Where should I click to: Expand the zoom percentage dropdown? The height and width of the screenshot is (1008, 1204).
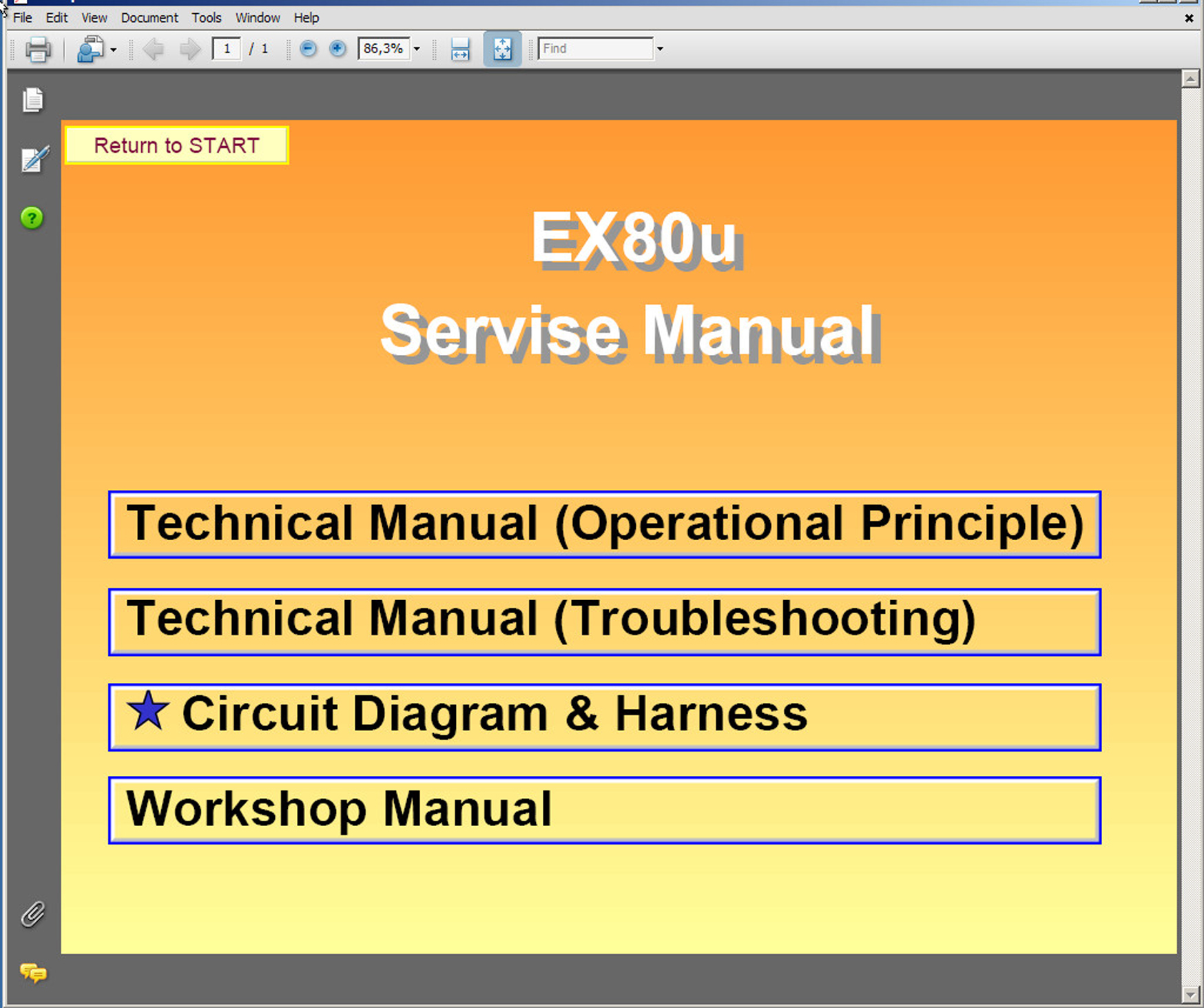417,49
